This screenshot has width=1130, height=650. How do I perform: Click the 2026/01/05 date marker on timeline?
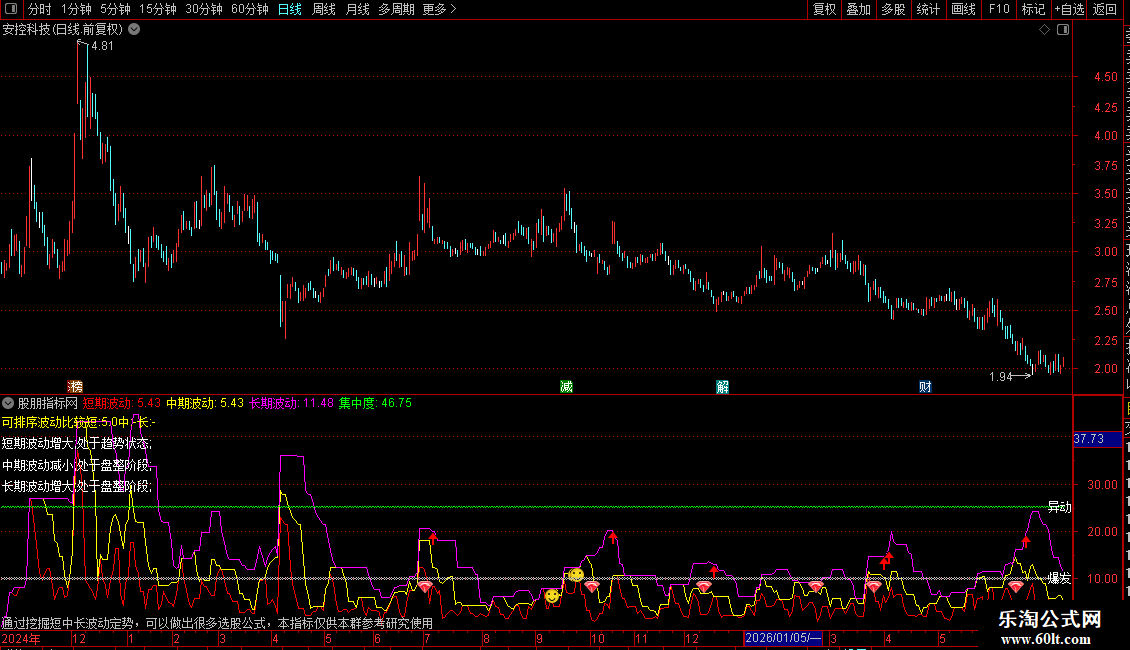pos(783,638)
